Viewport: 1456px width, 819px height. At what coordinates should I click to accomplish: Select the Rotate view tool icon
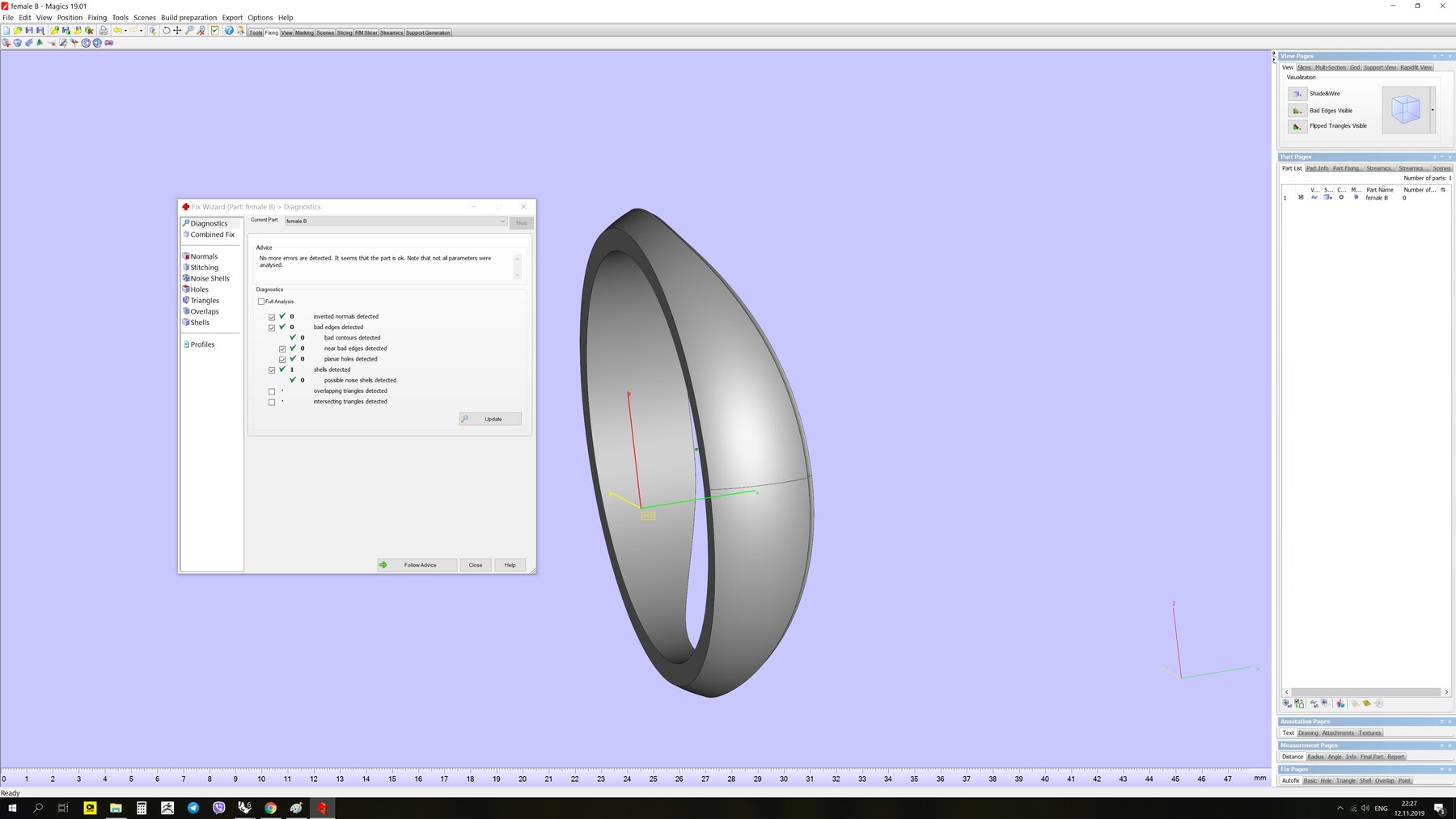(166, 31)
